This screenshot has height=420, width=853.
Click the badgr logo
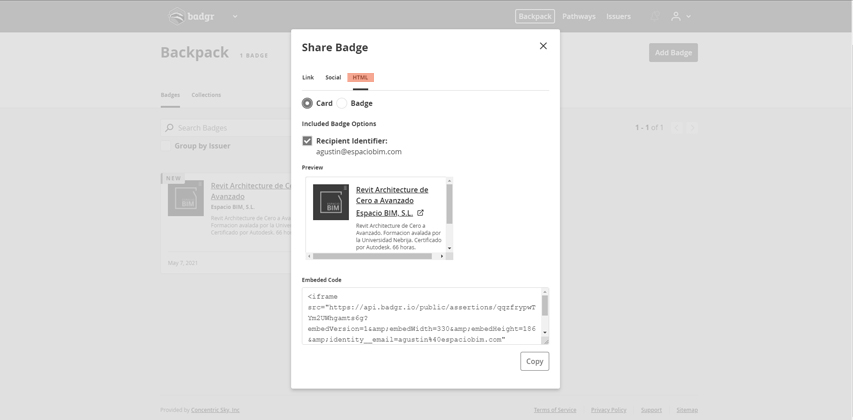point(191,16)
